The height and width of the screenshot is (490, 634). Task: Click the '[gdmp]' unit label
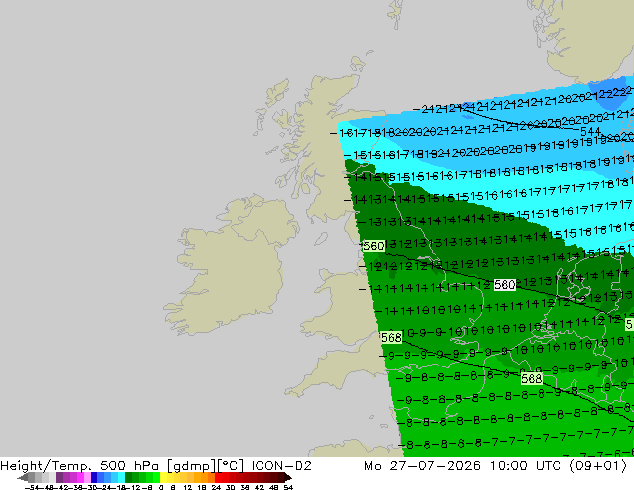pos(192,466)
